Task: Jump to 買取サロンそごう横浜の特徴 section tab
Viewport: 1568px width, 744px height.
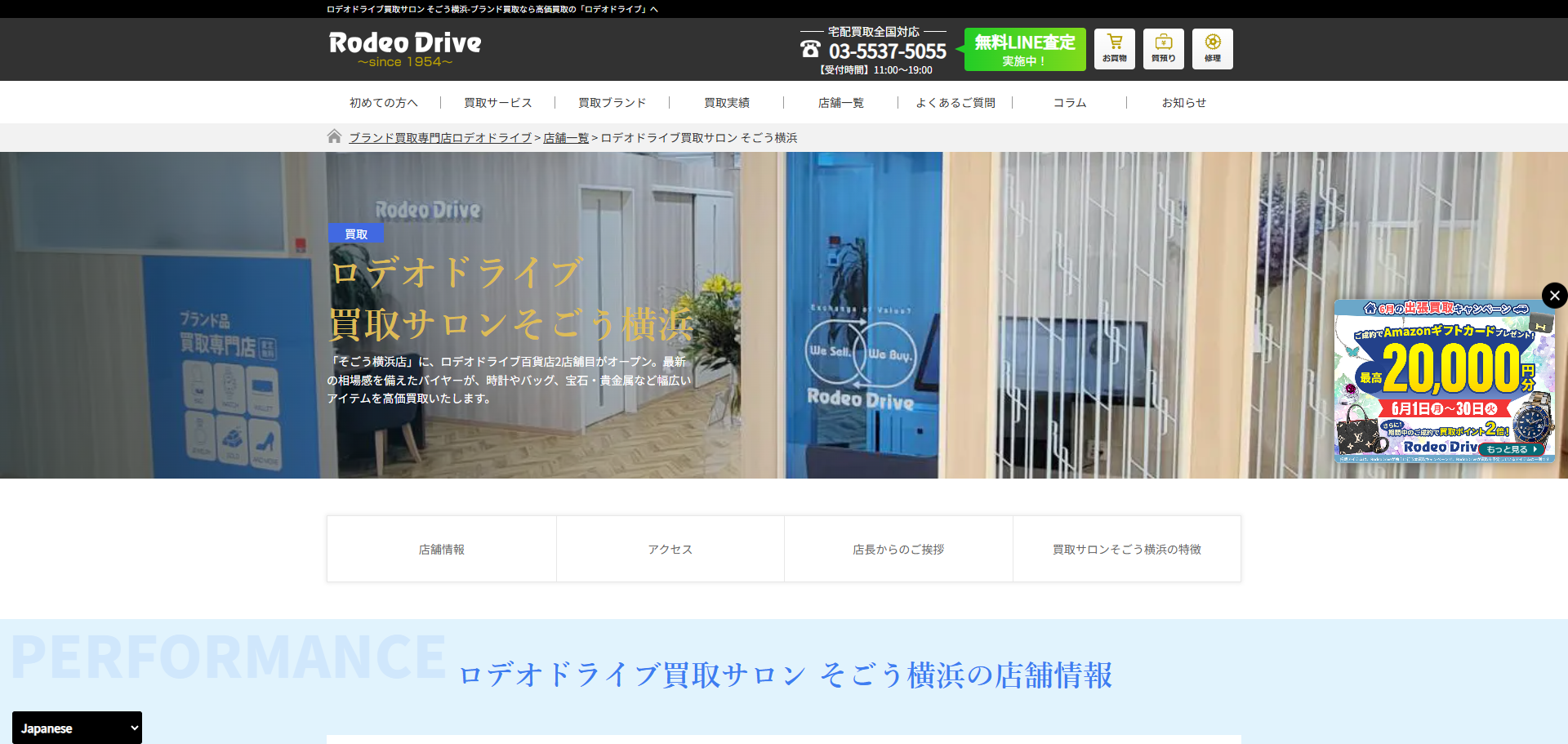Action: click(1127, 549)
